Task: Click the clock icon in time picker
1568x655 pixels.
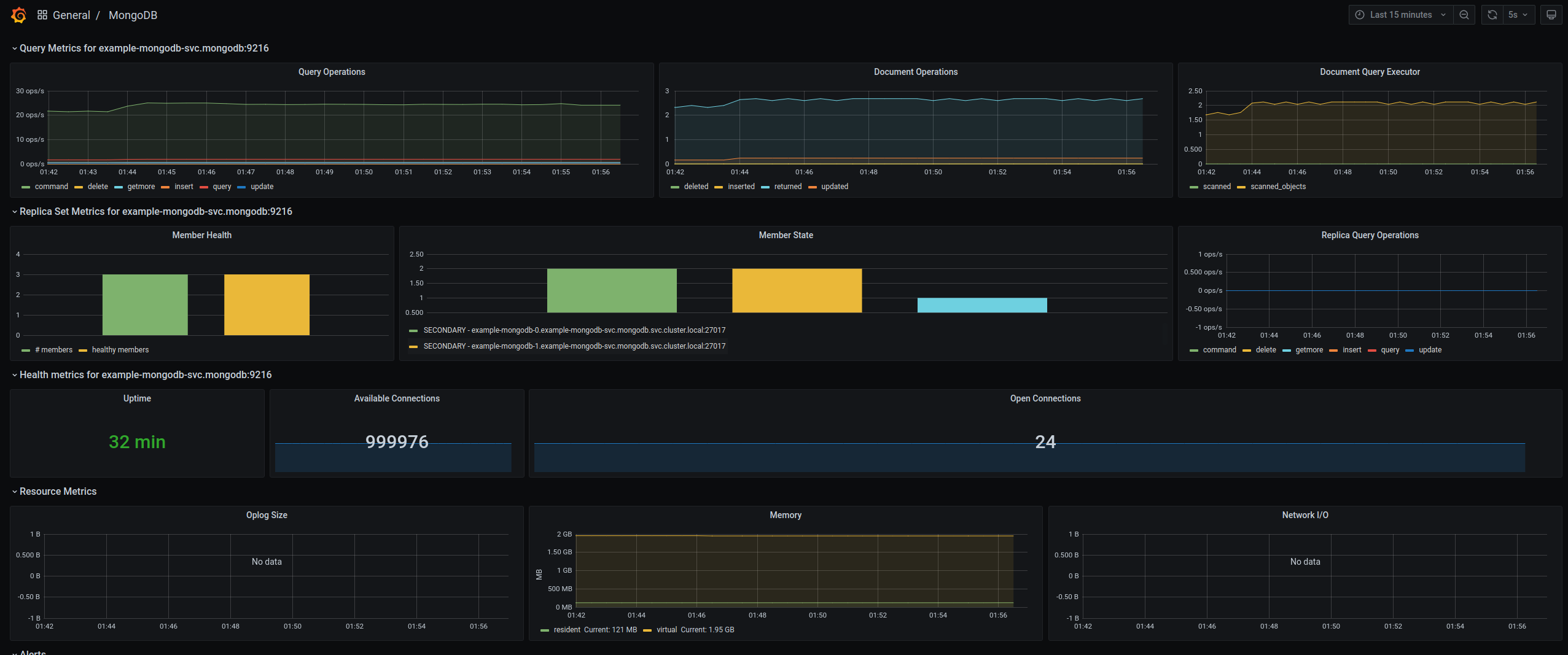Action: [1360, 15]
